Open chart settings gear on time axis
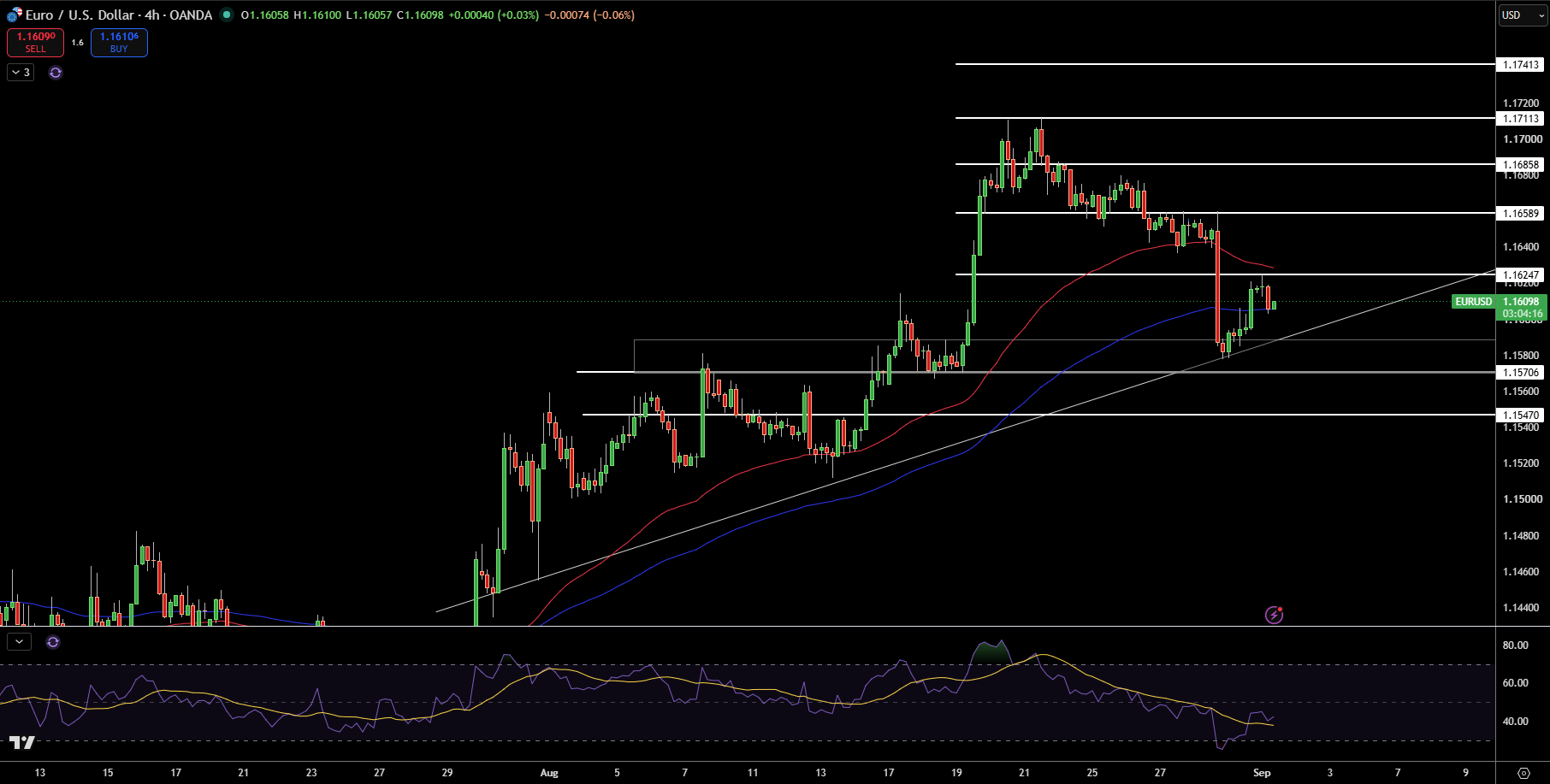The image size is (1550, 784). pos(1523,773)
